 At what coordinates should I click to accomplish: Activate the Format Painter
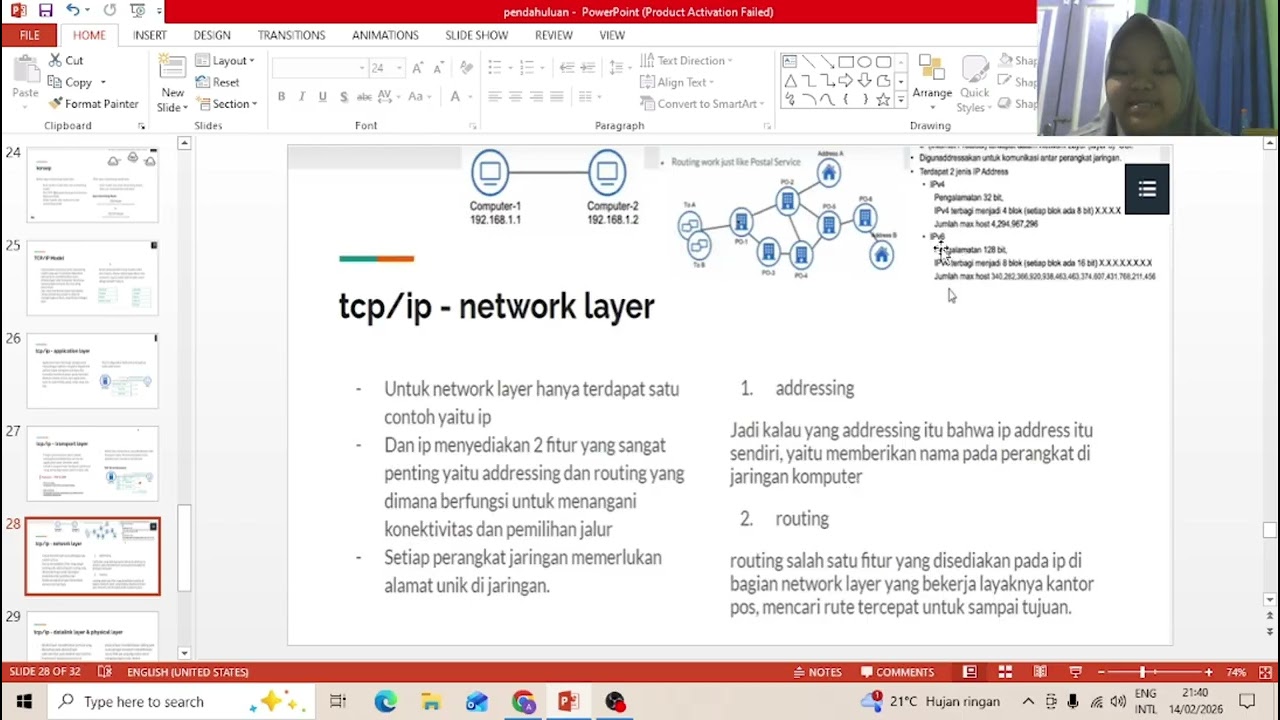[x=93, y=104]
